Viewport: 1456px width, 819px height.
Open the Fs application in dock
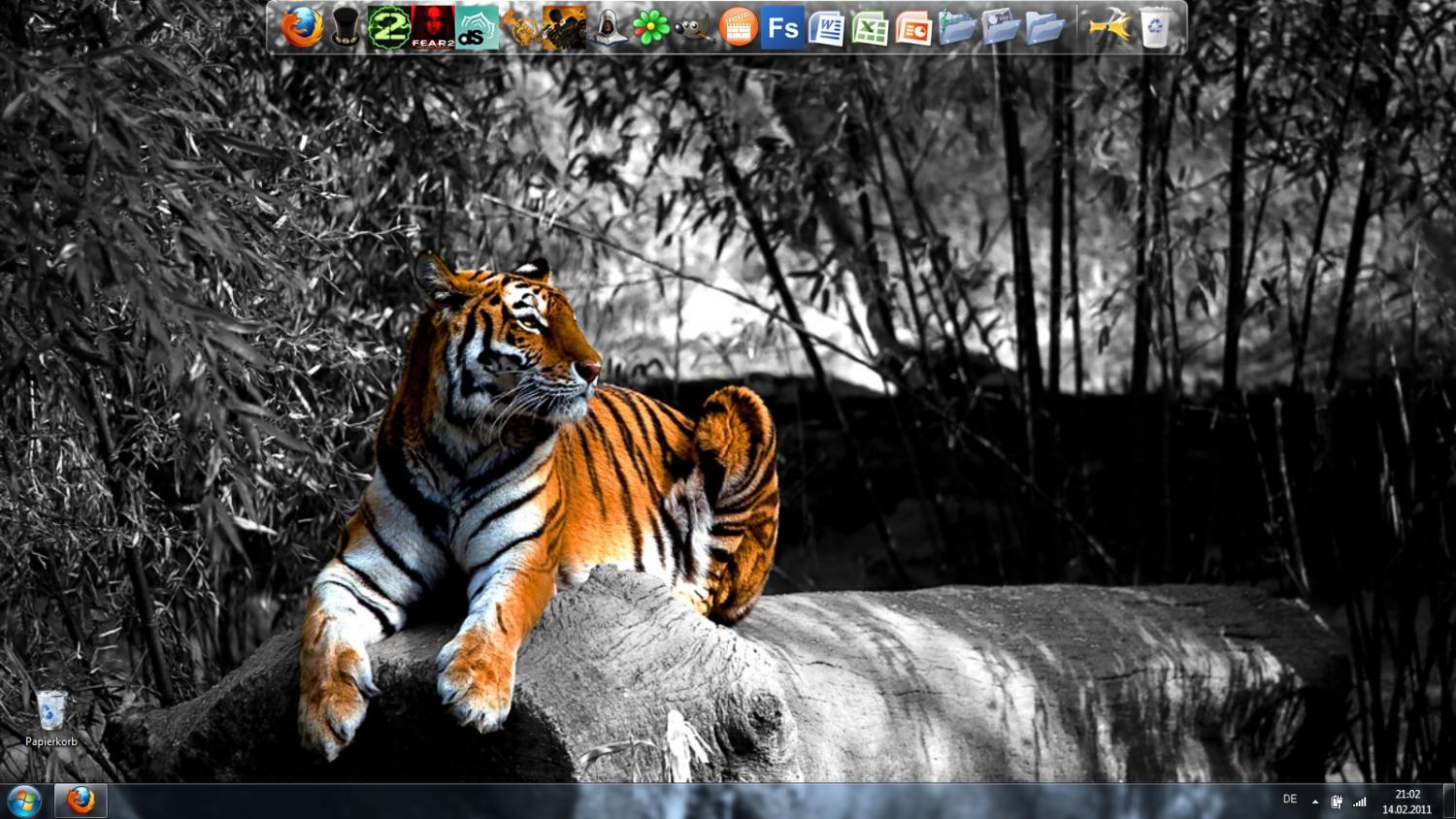[x=782, y=27]
